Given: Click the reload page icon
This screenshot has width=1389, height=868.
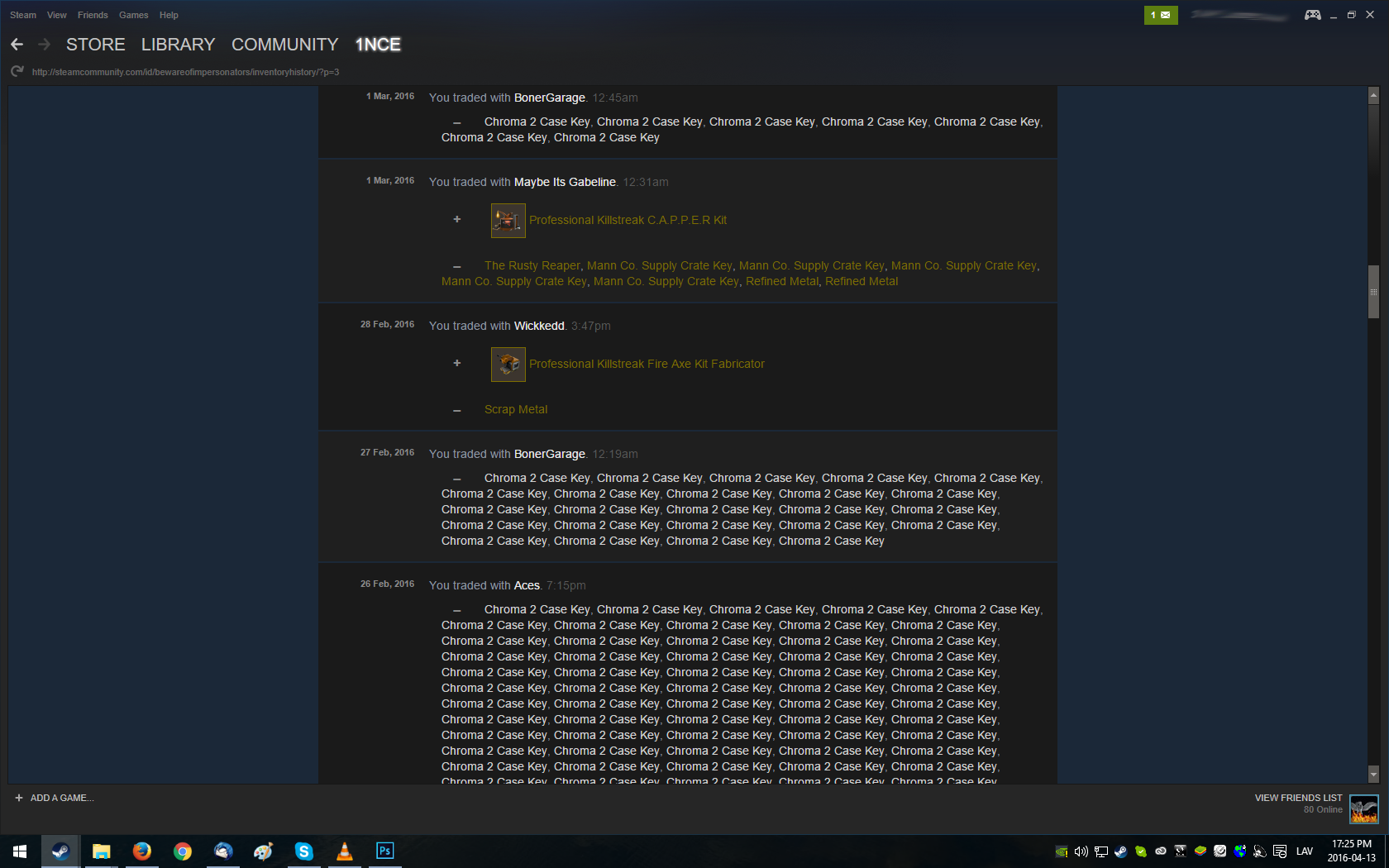Looking at the screenshot, I should [17, 72].
